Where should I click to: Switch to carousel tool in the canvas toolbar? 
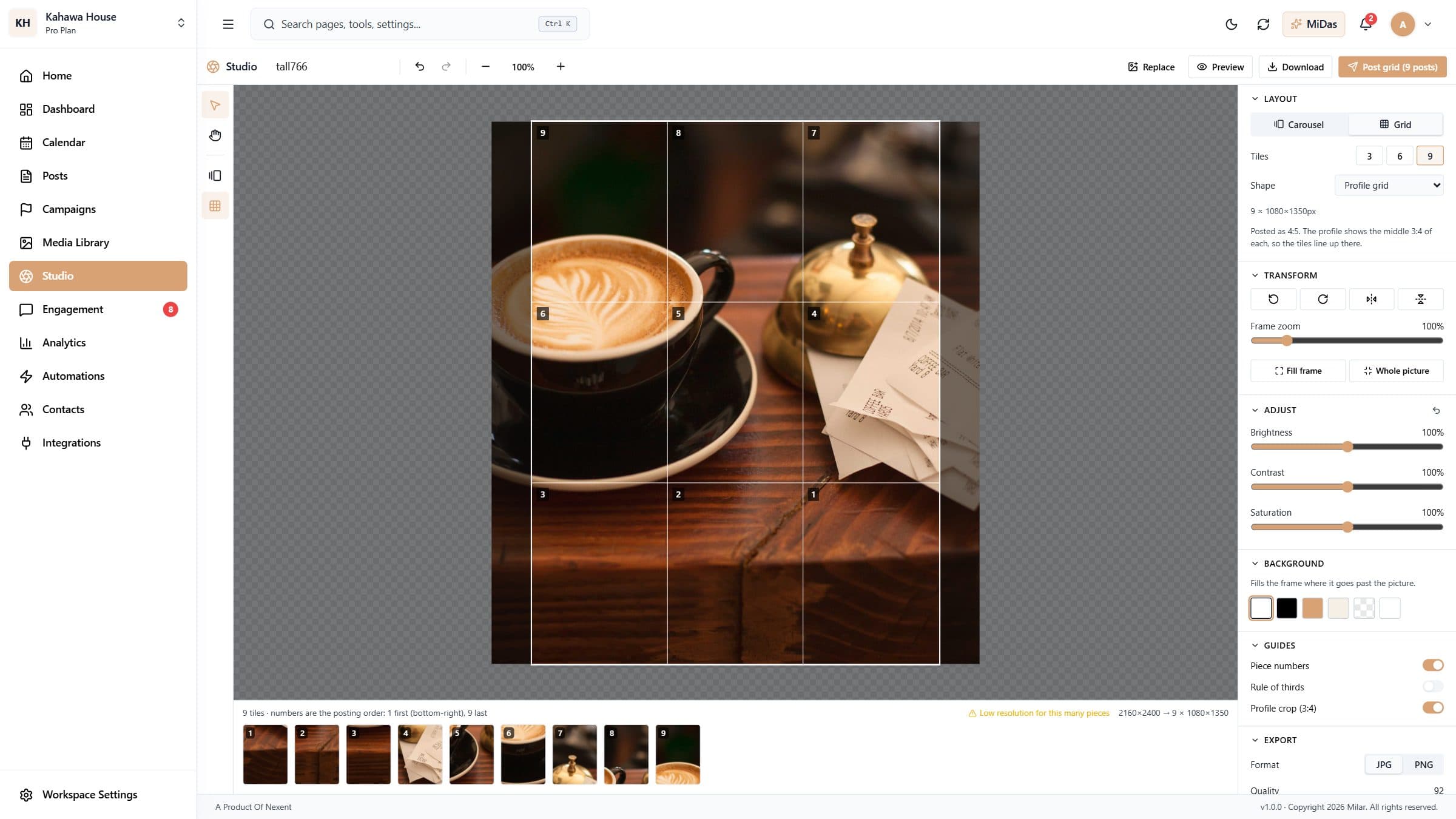pos(215,175)
